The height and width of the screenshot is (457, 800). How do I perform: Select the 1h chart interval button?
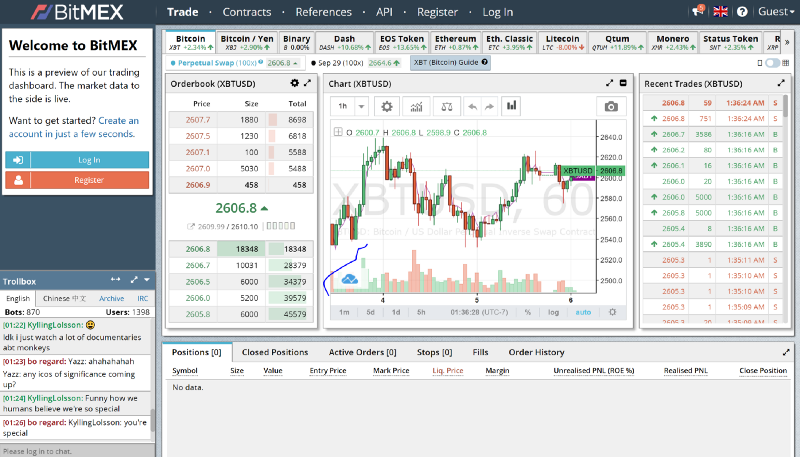pos(343,106)
